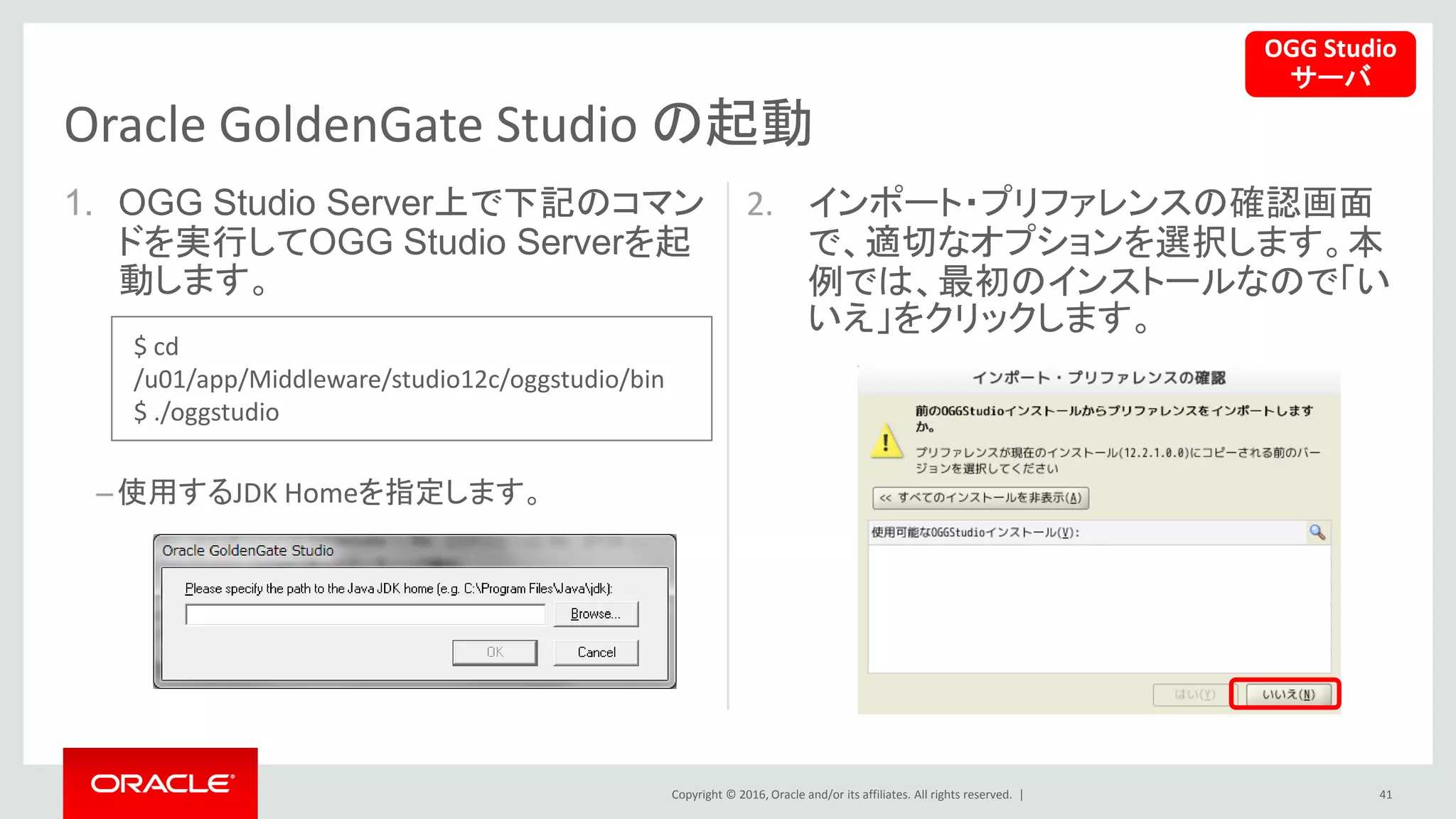Click the path /u01/app/Middleware/studio12c/oggstudio/bin
Viewport: 1456px width, 819px height.
point(399,380)
